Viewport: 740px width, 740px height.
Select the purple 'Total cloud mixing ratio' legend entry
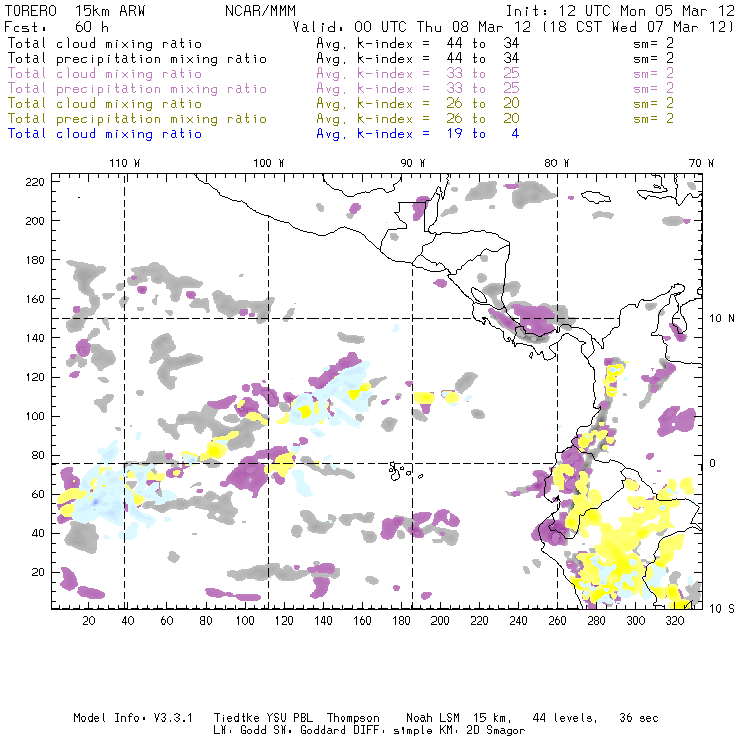click(105, 74)
